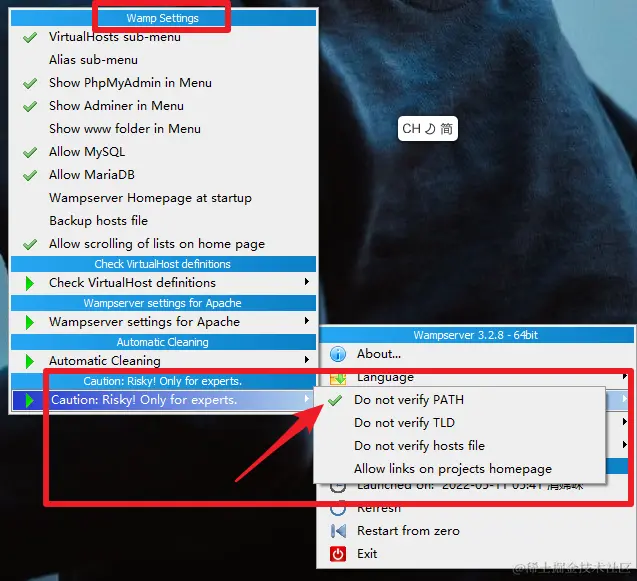
Task: Toggle VirtualHosts sub-menu option
Action: tap(163, 37)
